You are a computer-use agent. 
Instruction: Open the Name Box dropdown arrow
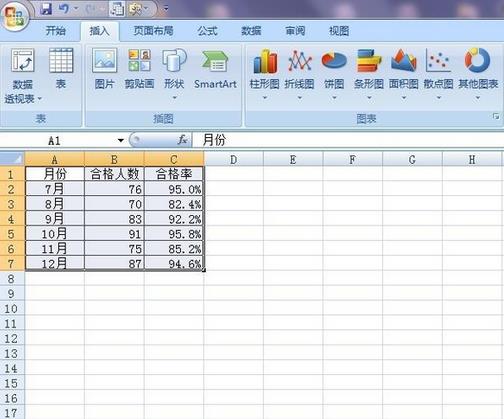coord(121,140)
